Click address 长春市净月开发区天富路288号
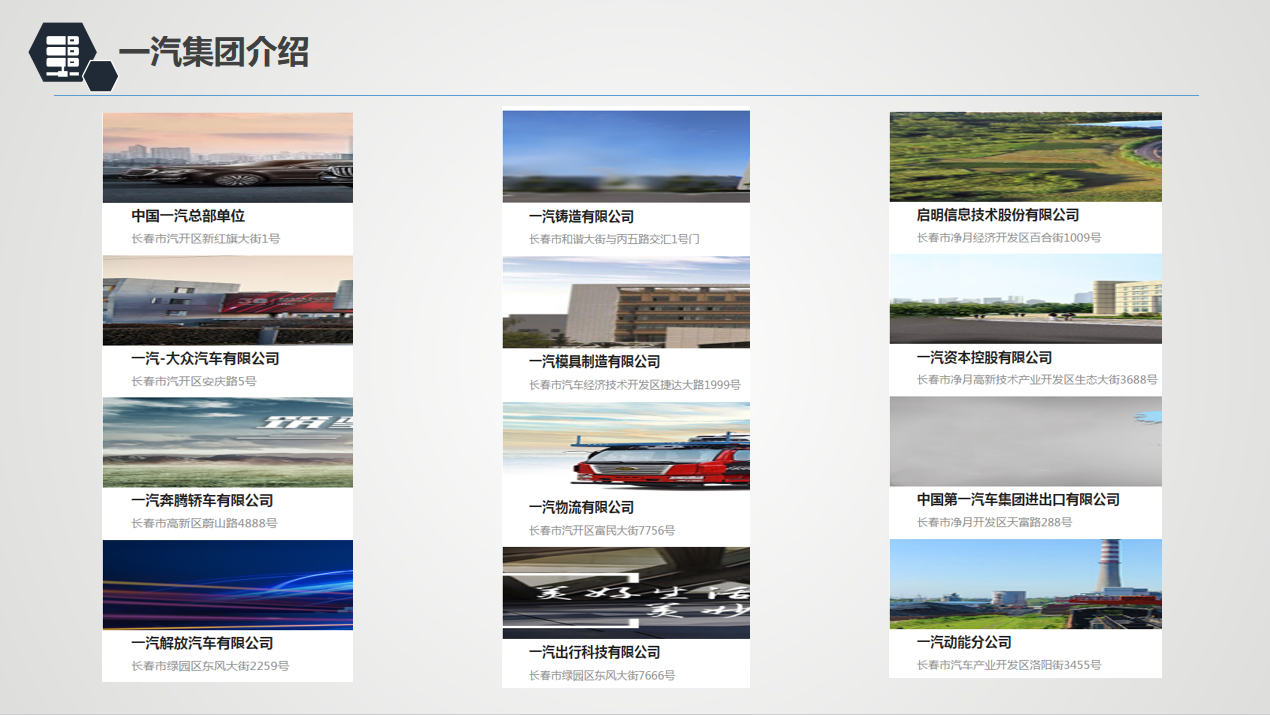The width and height of the screenshot is (1270, 715). (x=994, y=522)
